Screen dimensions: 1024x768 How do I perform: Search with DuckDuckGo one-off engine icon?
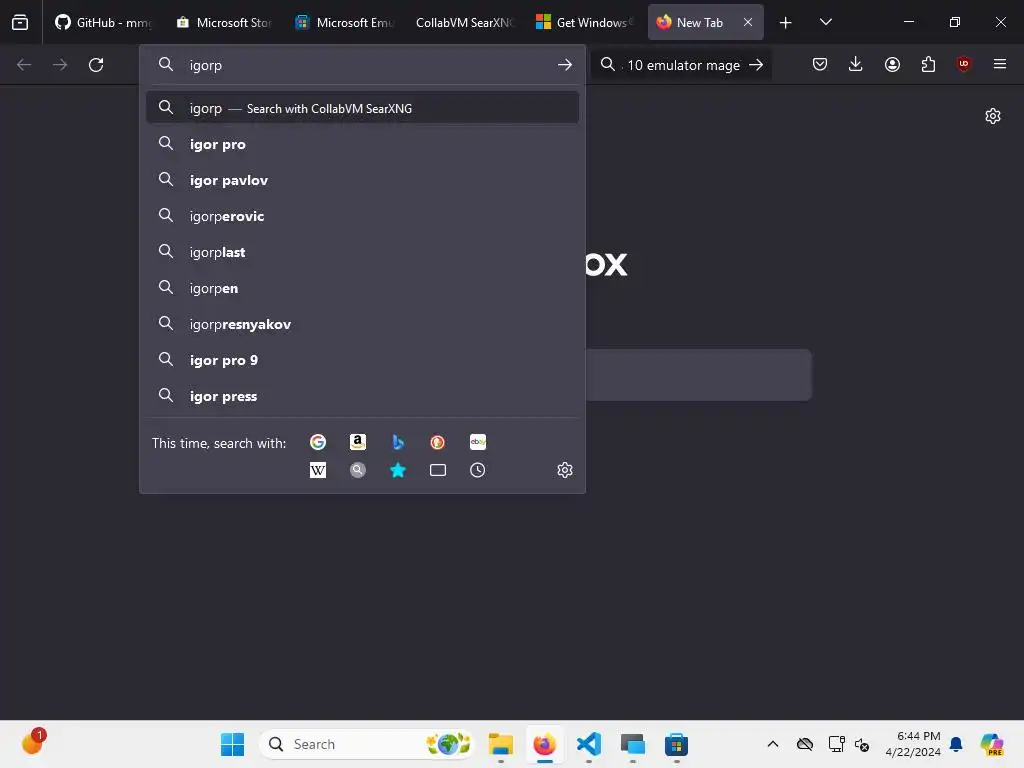click(x=438, y=442)
